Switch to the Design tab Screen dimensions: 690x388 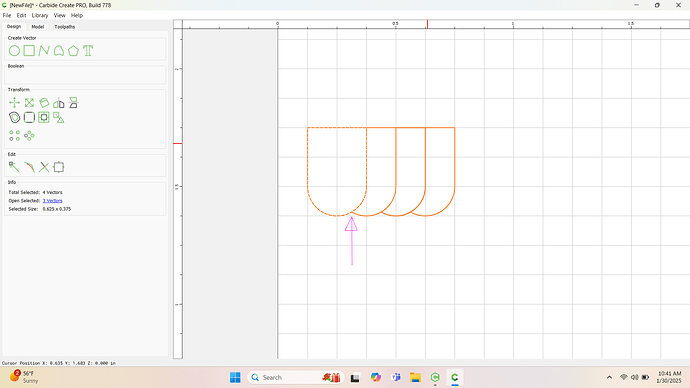pos(14,26)
